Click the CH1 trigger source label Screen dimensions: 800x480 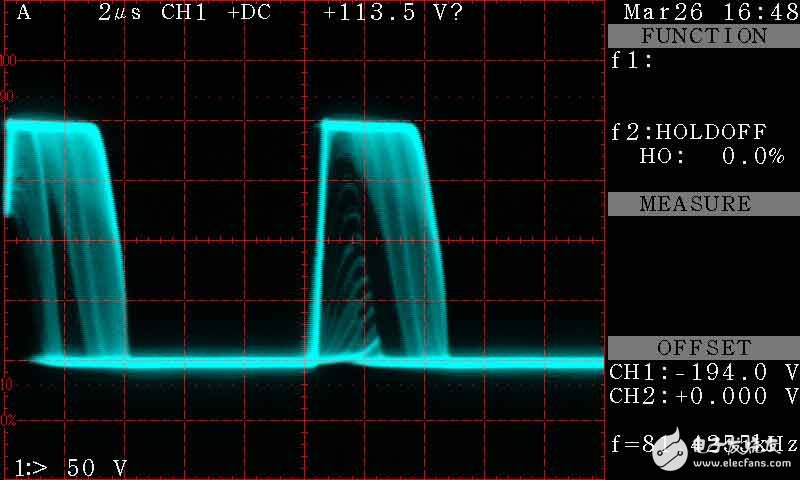(x=184, y=12)
